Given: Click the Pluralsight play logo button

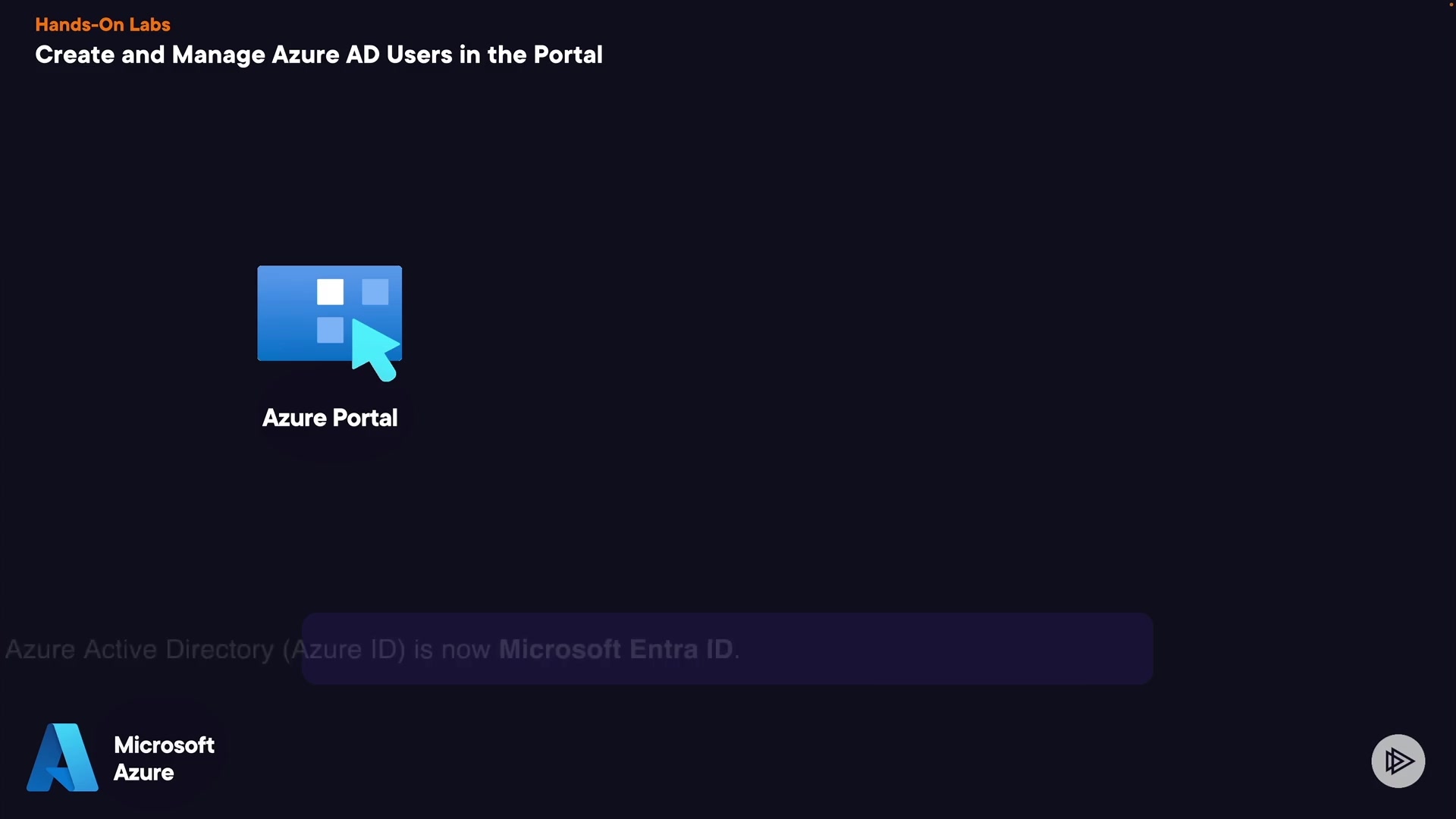Looking at the screenshot, I should (x=1398, y=761).
